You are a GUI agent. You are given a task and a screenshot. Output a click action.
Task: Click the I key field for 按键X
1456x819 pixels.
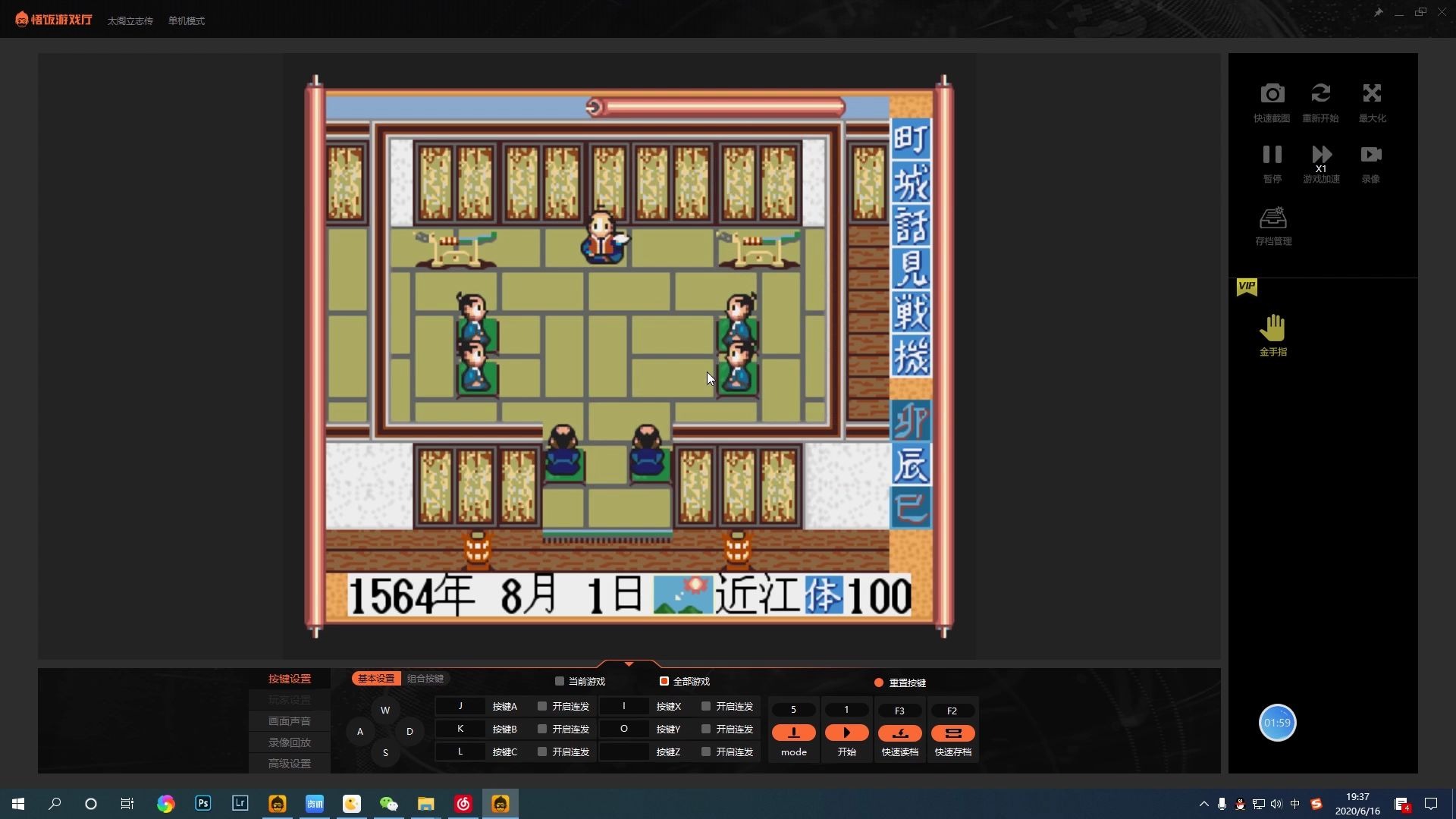click(624, 706)
